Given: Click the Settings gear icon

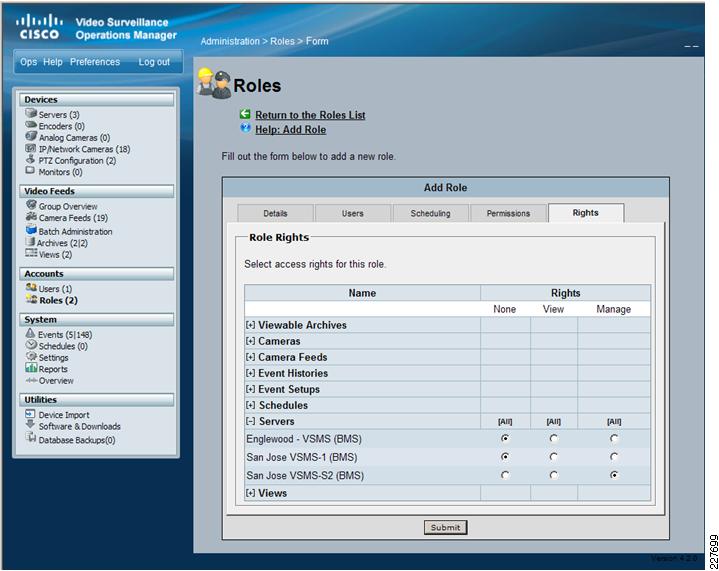Looking at the screenshot, I should 31,356.
